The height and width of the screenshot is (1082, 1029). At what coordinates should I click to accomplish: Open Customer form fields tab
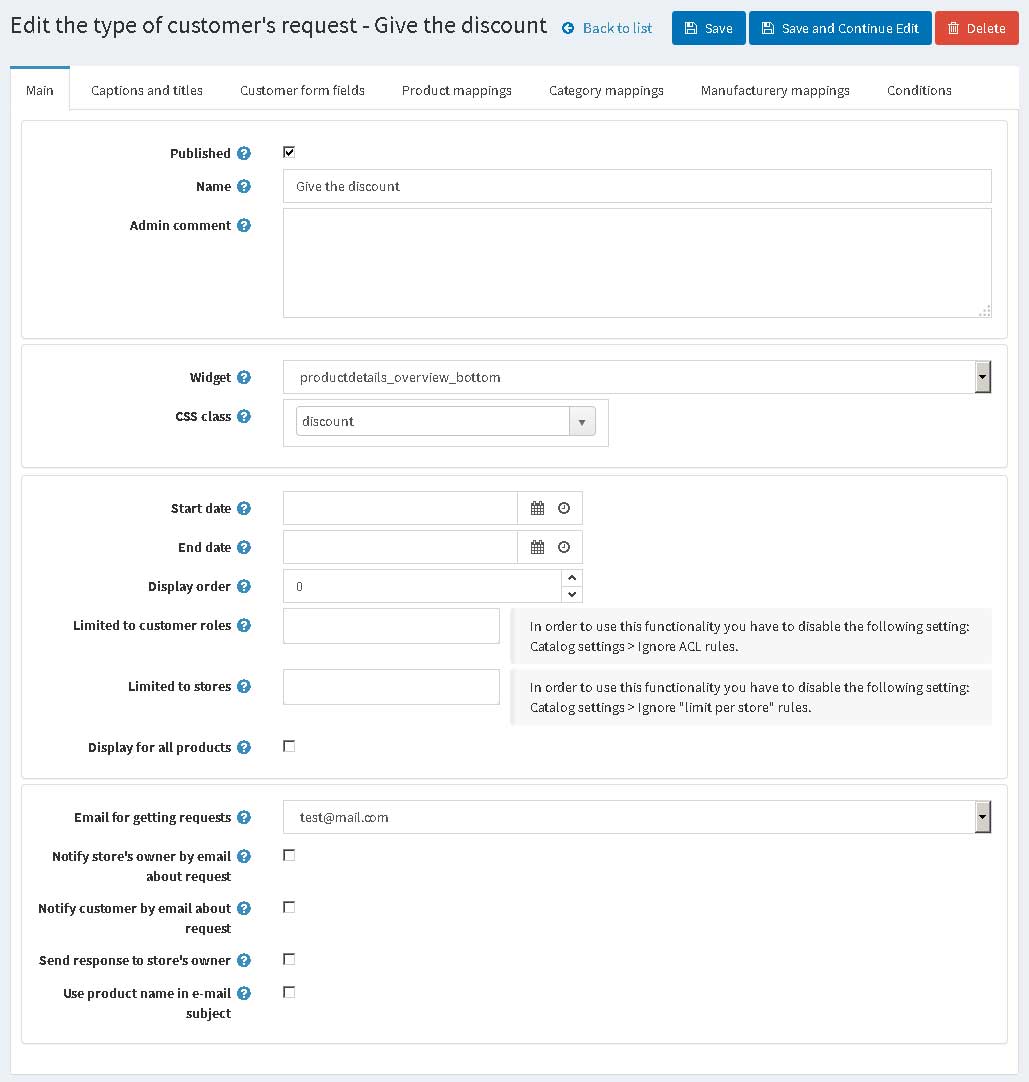pos(302,90)
